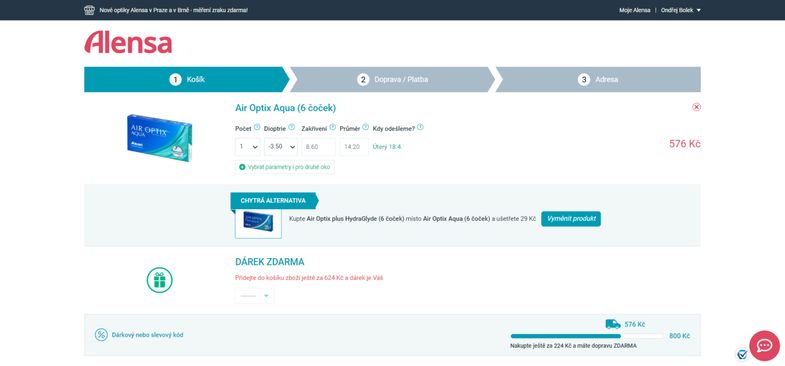Click the new opticians banner text

coord(173,10)
